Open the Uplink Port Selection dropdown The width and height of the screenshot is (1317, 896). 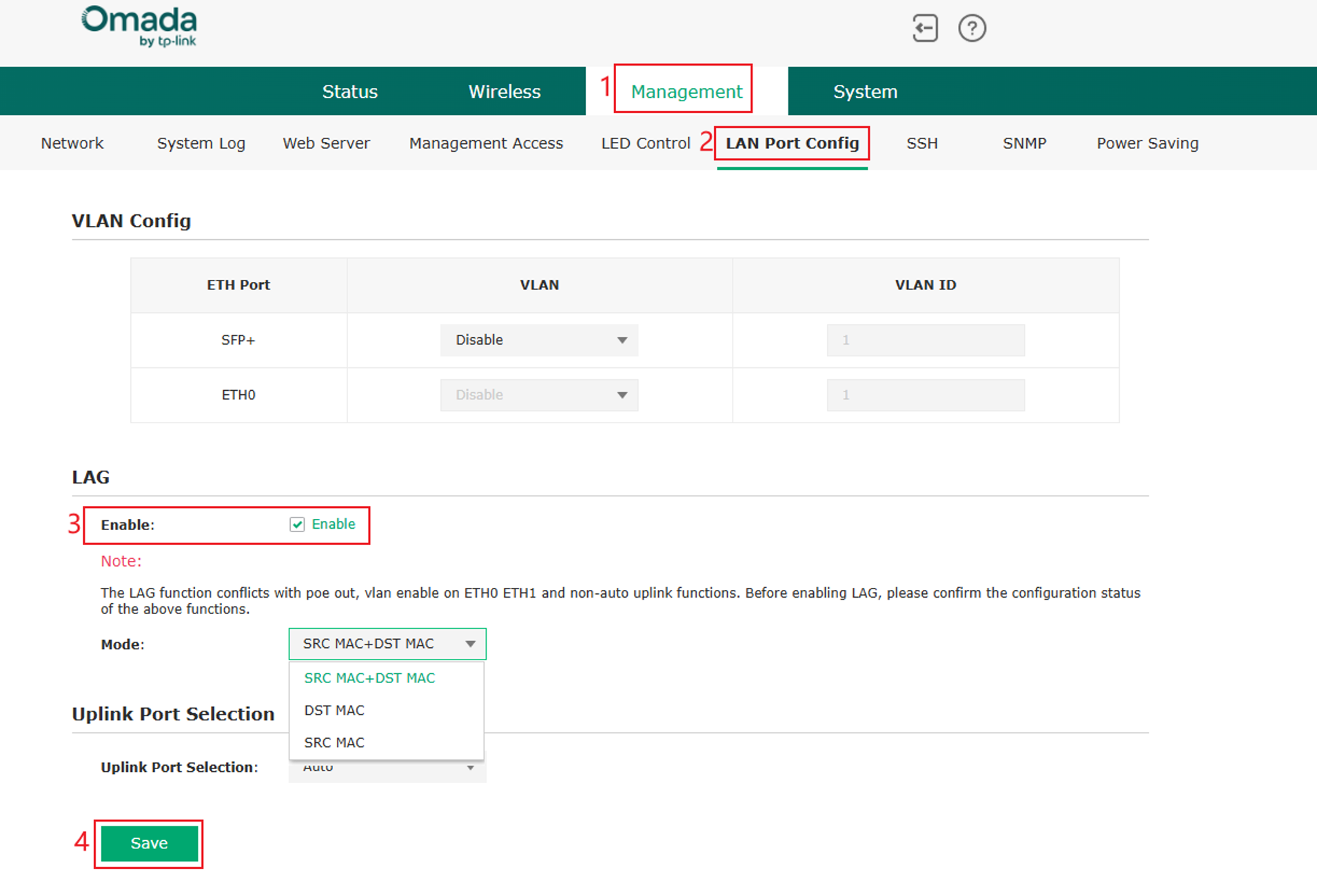387,770
